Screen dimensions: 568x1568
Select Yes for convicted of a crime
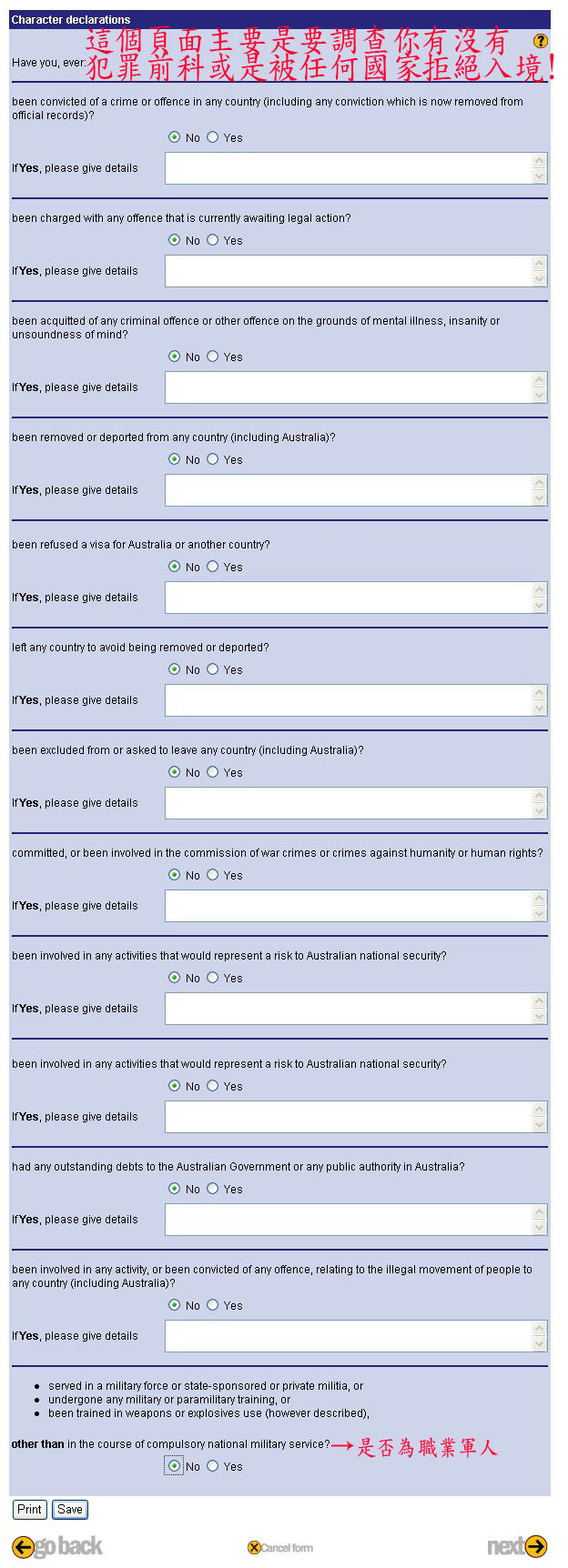(213, 137)
